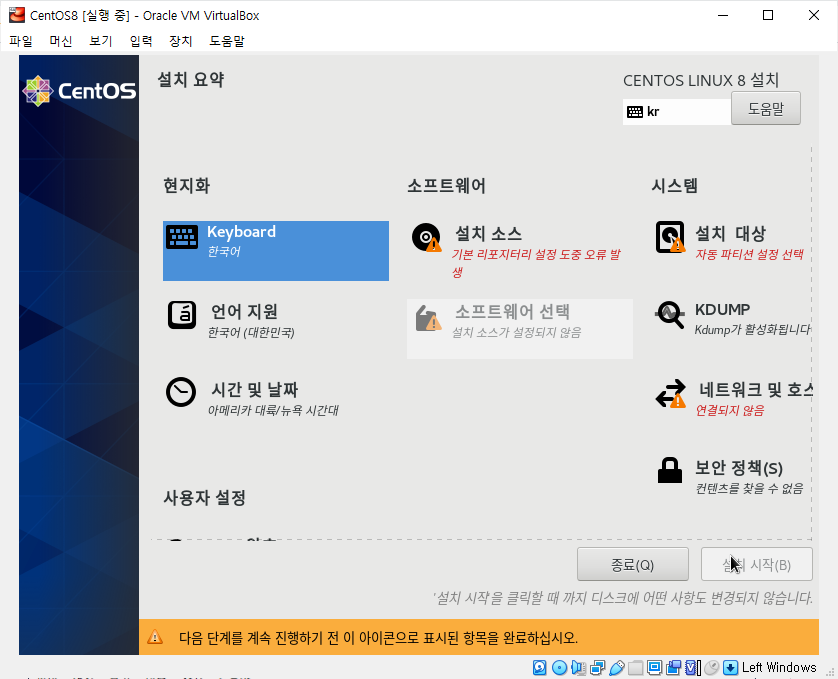Click the 시간 및 날짜 title text
This screenshot has width=838, height=679.
(x=254, y=389)
